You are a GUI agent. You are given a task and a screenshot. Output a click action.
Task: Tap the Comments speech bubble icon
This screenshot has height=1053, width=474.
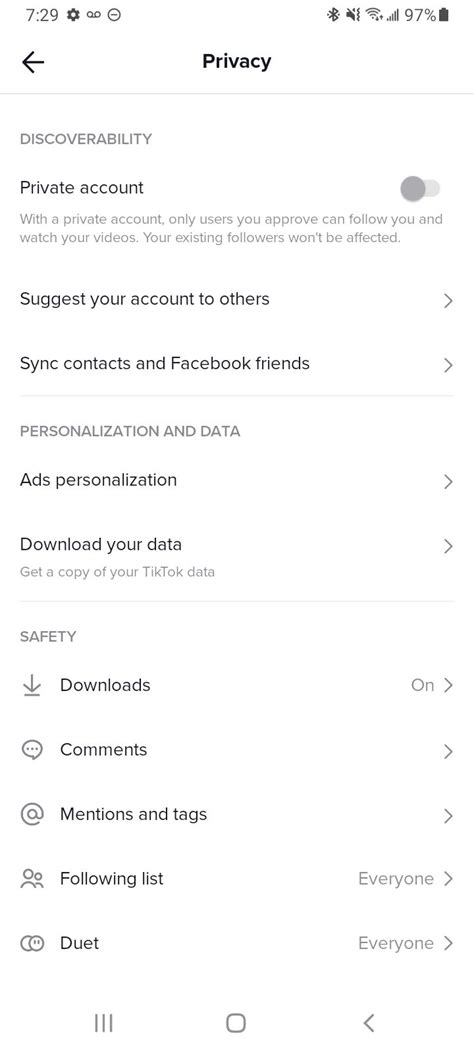coord(32,750)
